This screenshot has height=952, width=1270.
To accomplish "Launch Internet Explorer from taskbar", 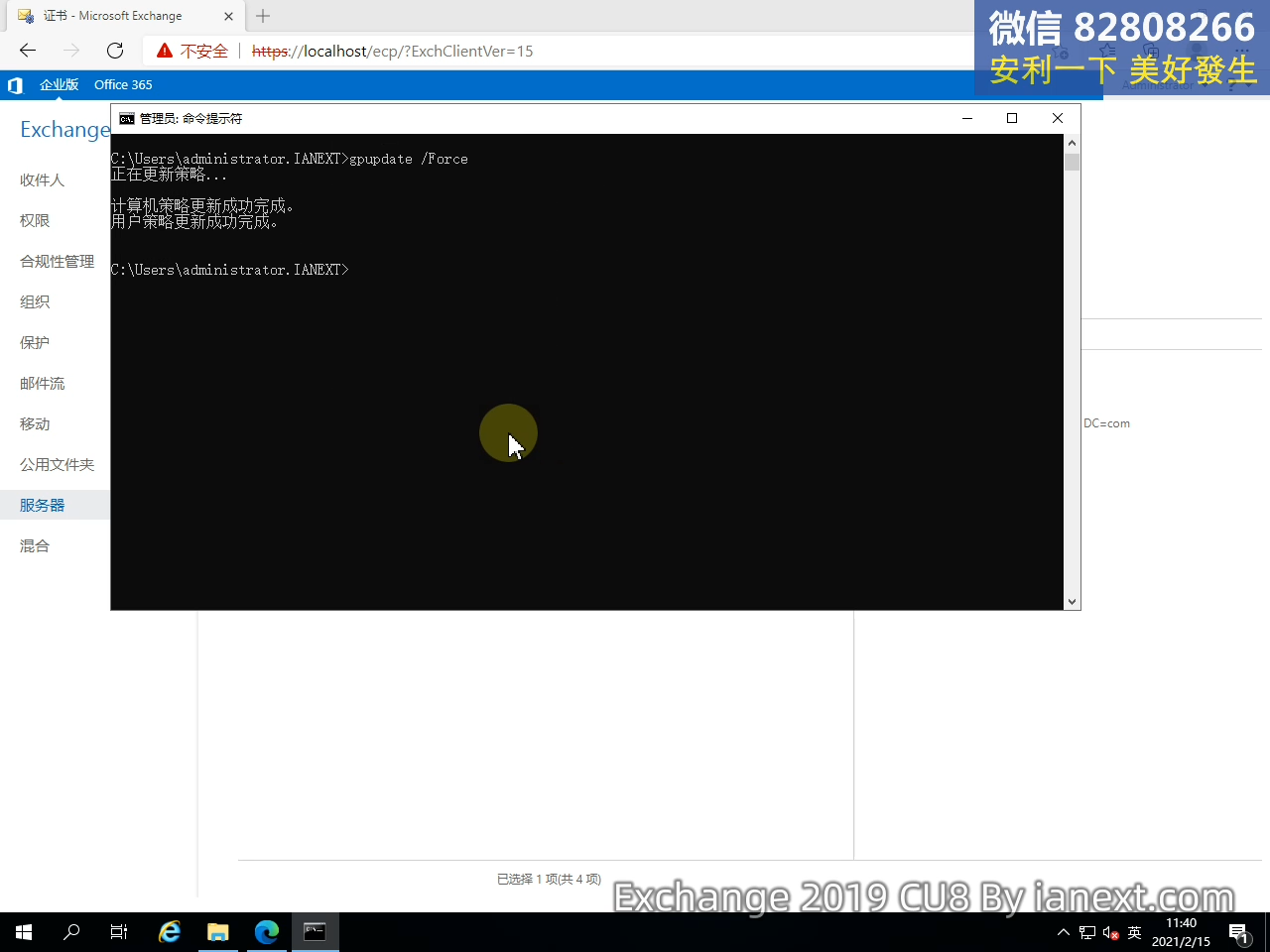I will click(x=170, y=932).
